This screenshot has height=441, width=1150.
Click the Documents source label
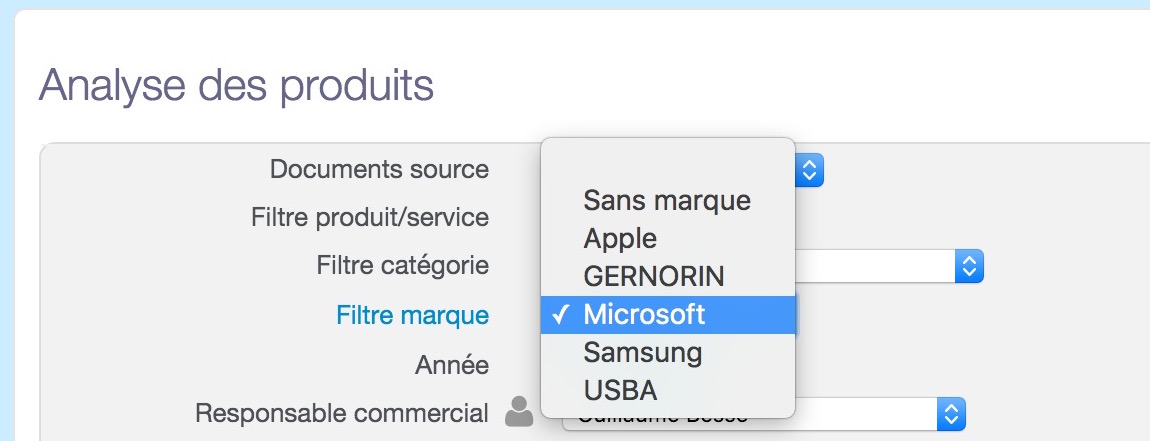click(379, 170)
